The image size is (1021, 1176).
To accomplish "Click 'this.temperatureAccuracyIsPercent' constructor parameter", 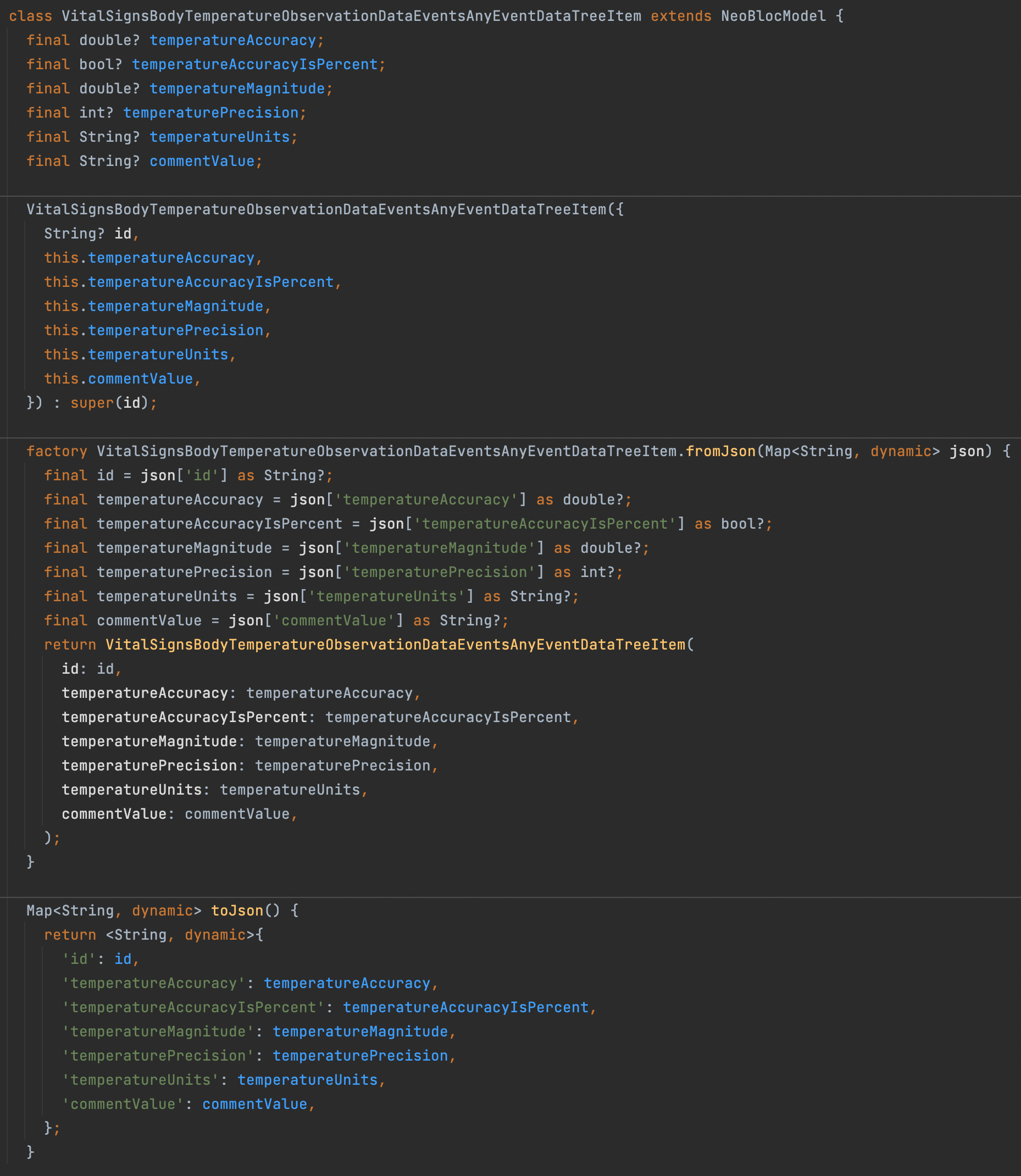I will pos(188,282).
